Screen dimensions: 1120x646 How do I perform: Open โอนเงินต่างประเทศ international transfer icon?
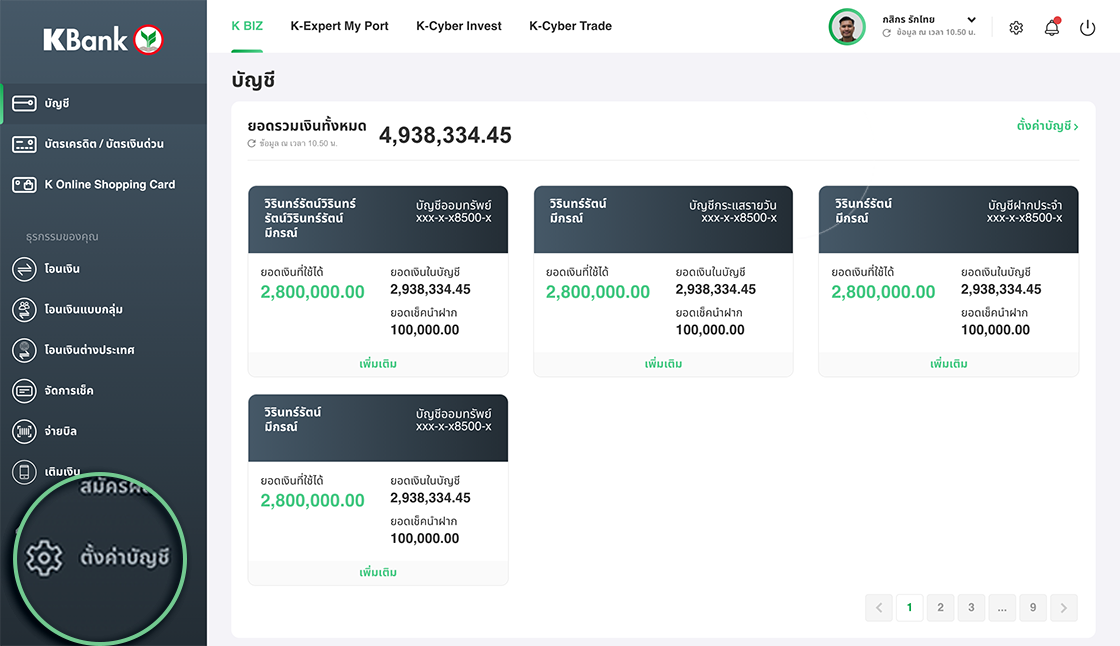[25, 350]
